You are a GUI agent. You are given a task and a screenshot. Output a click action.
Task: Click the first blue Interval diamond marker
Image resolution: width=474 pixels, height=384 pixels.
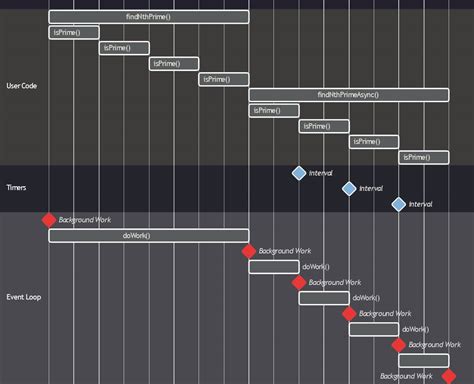point(299,173)
